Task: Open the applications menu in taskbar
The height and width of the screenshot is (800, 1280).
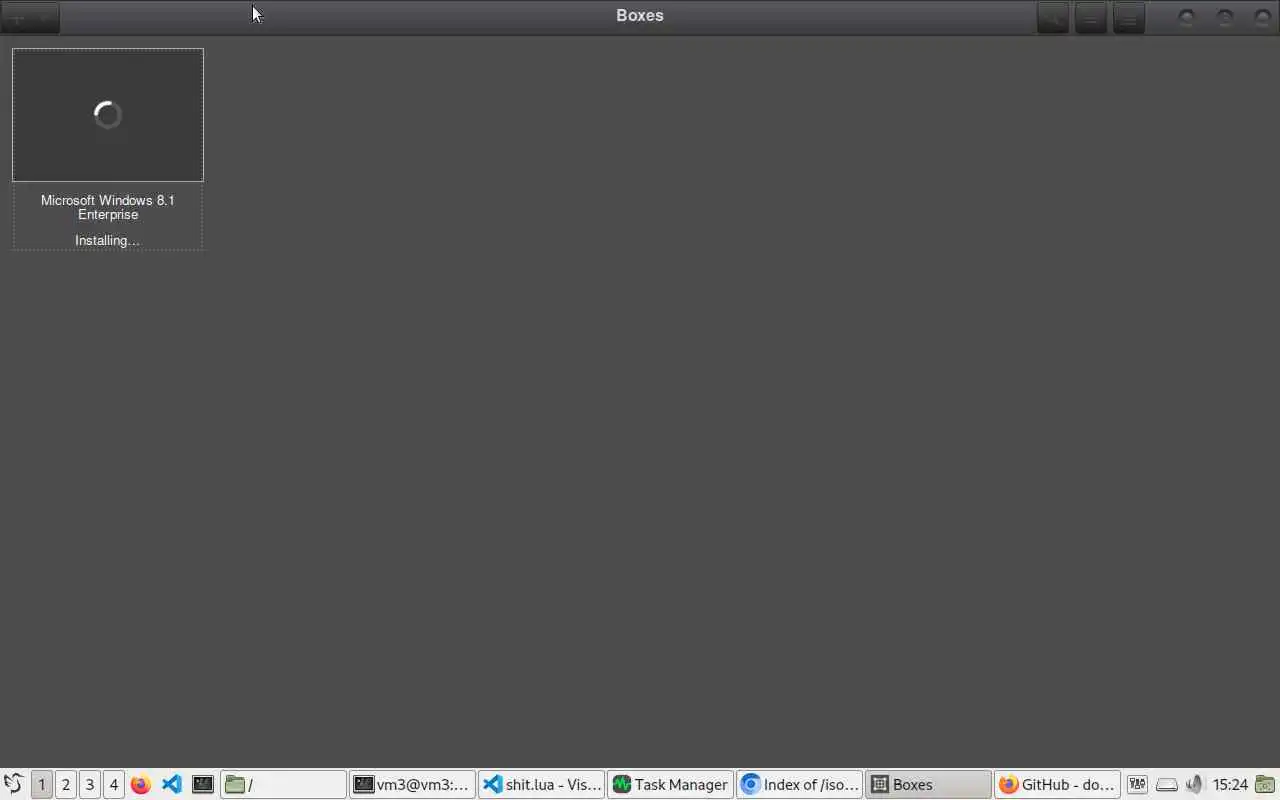Action: pyautogui.click(x=13, y=784)
